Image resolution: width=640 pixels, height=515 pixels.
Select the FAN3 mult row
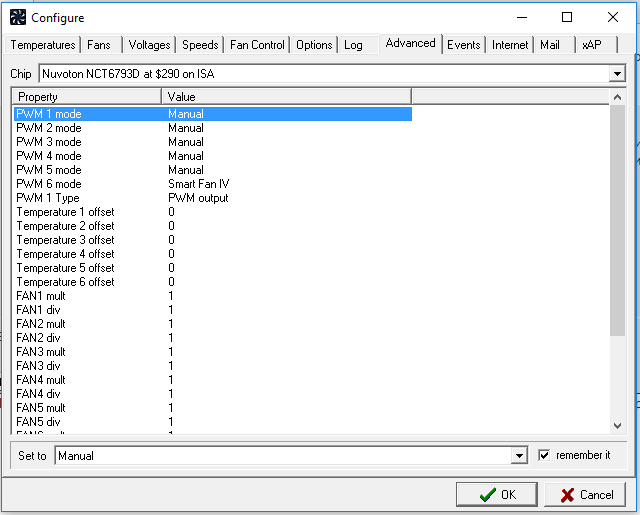[213, 352]
